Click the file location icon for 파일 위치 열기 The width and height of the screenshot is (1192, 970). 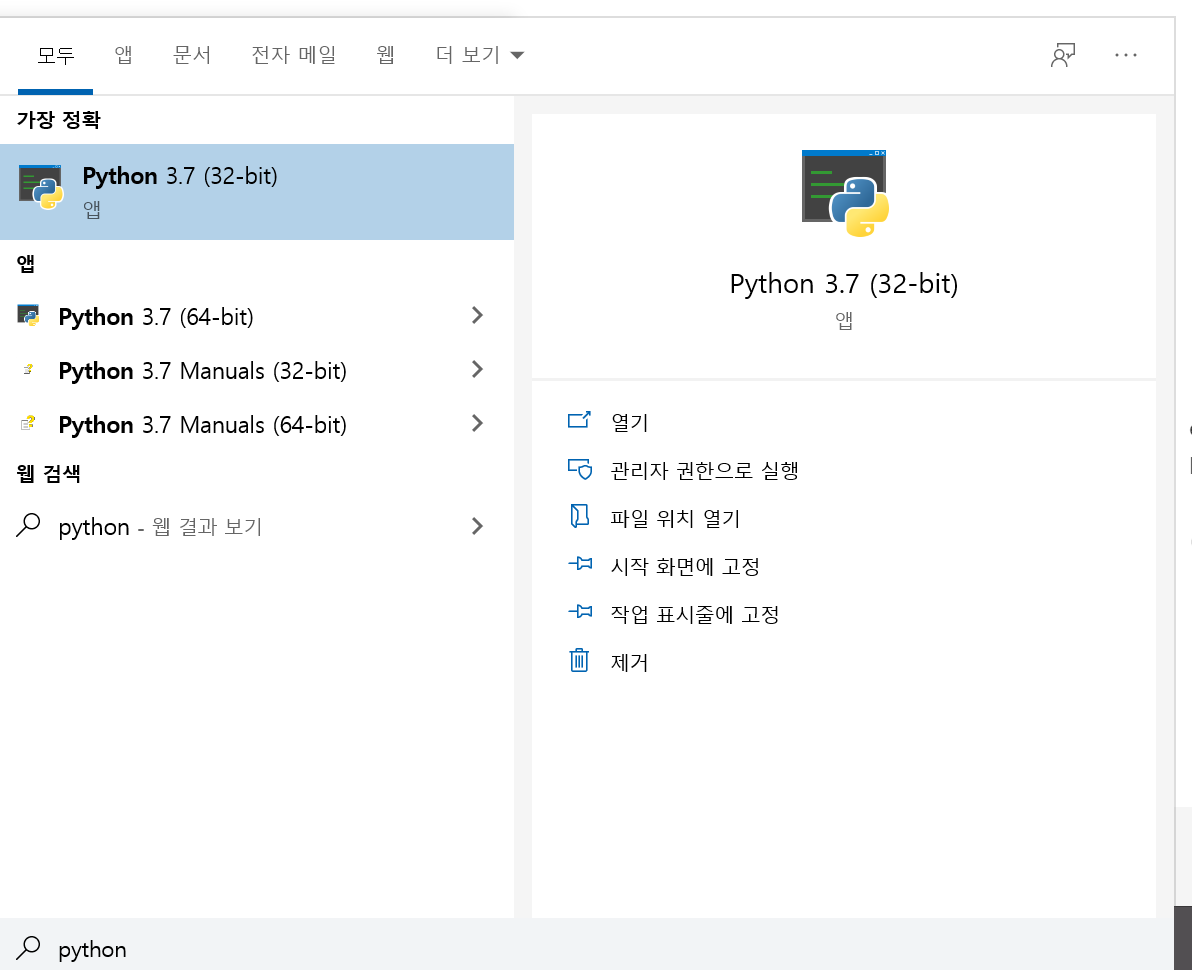pos(579,516)
